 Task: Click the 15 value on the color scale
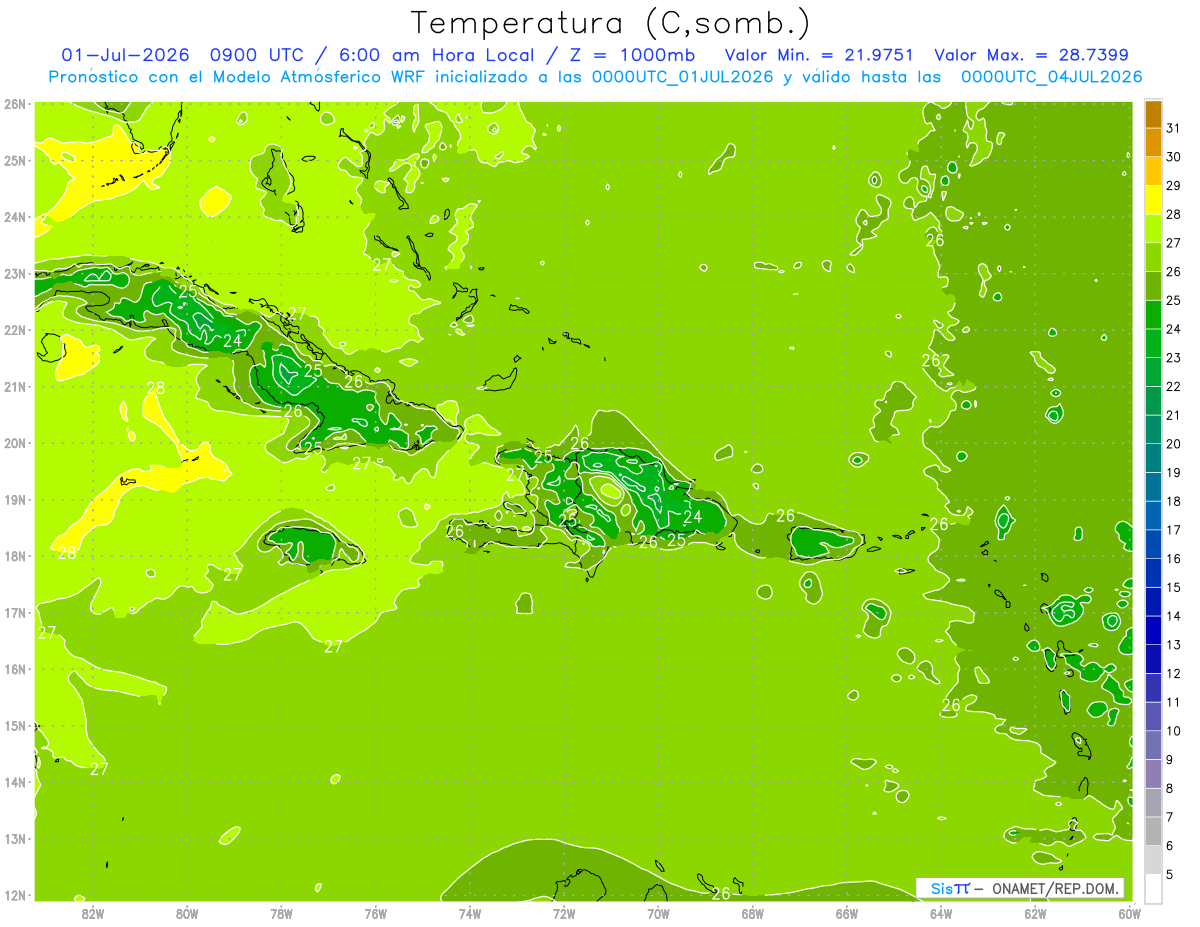point(1173,587)
